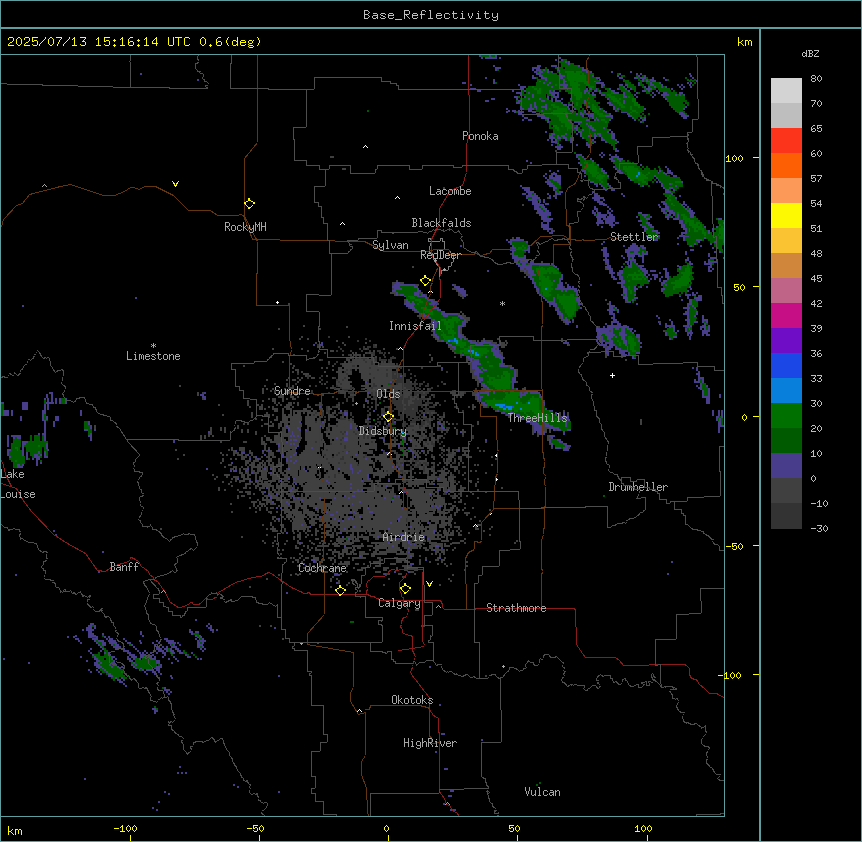This screenshot has width=862, height=842.
Task: Select the topmost light gray legend swatch
Action: (x=786, y=90)
